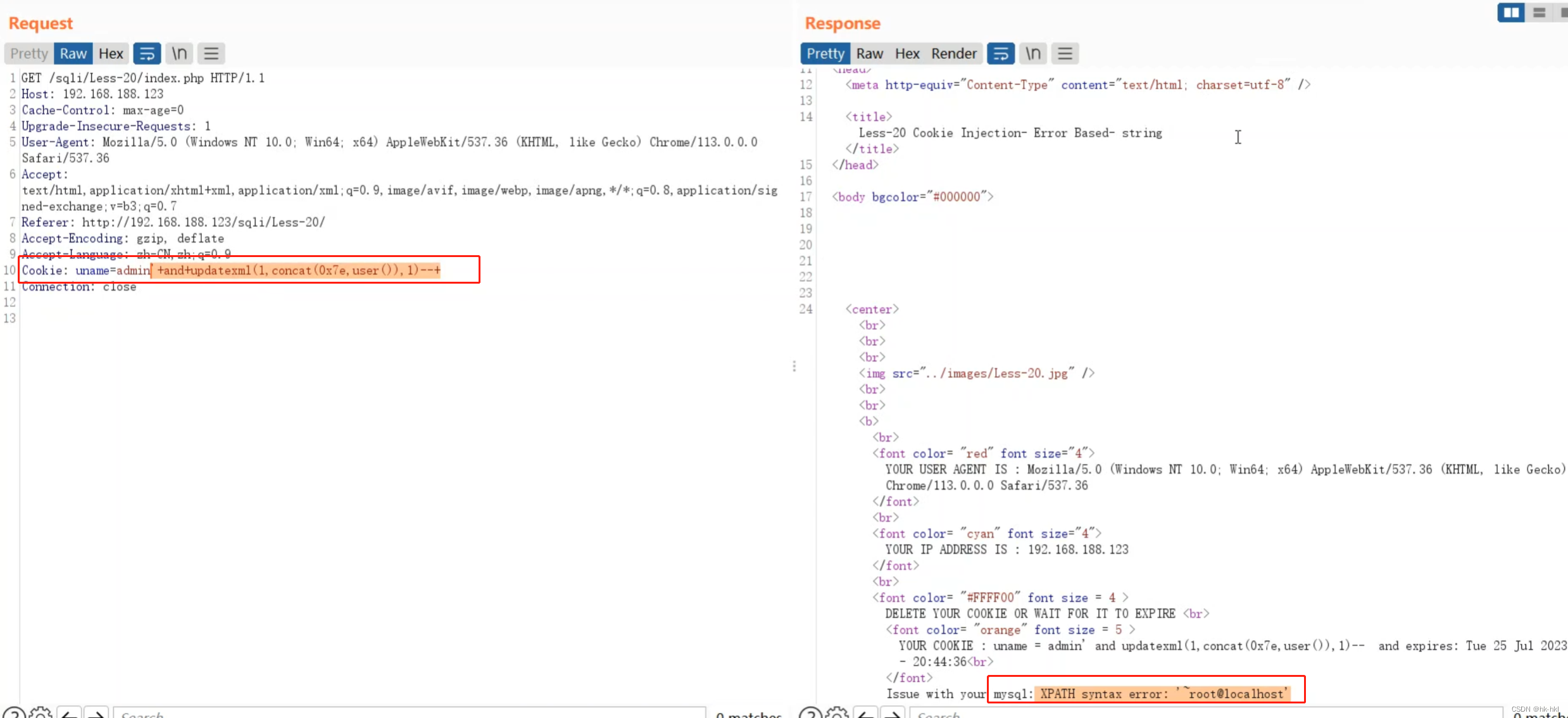Open the Request Hex tab
The width and height of the screenshot is (1568, 718).
tap(111, 54)
